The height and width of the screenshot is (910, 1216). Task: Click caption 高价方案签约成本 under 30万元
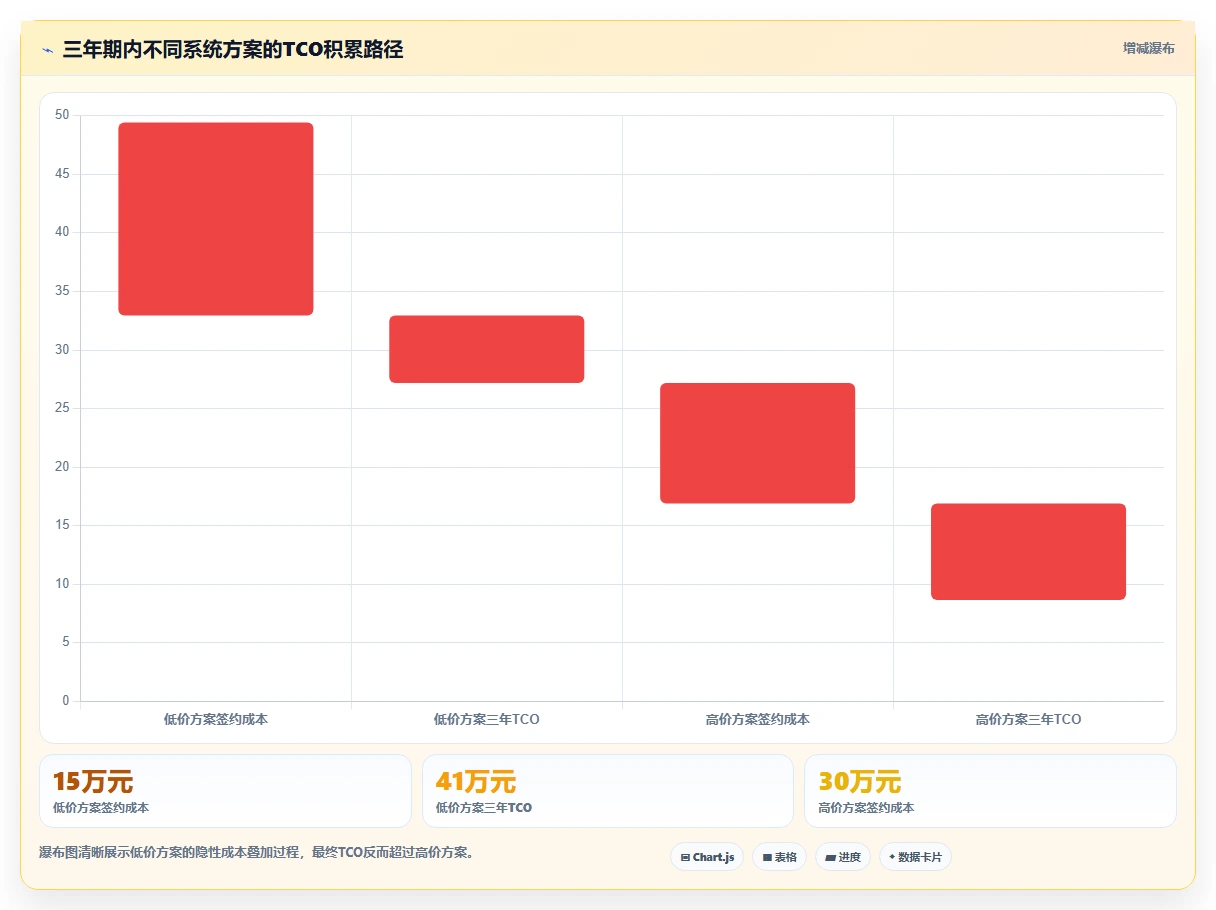click(x=866, y=808)
